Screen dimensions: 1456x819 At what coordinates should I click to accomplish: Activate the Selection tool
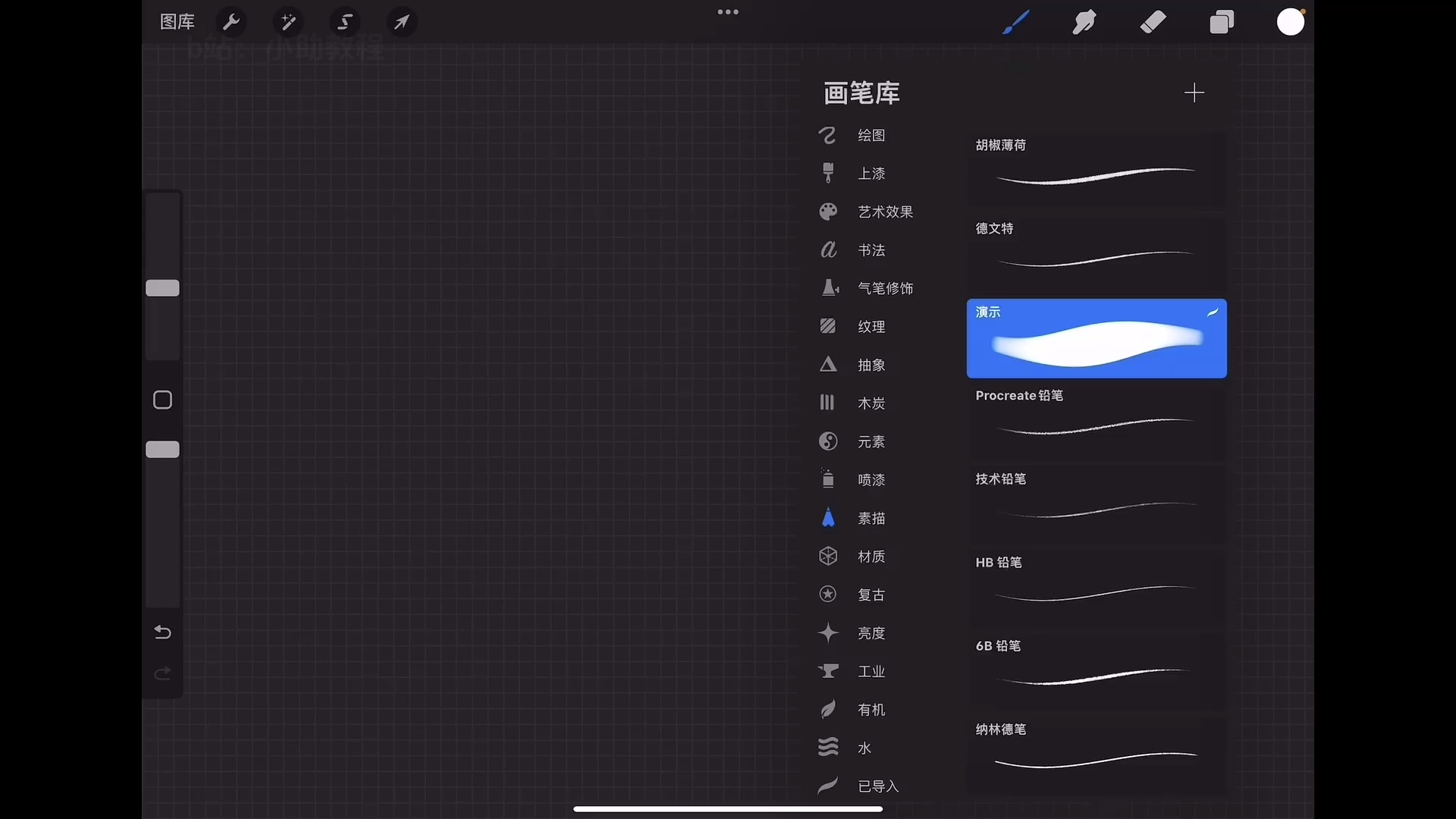pyautogui.click(x=346, y=22)
